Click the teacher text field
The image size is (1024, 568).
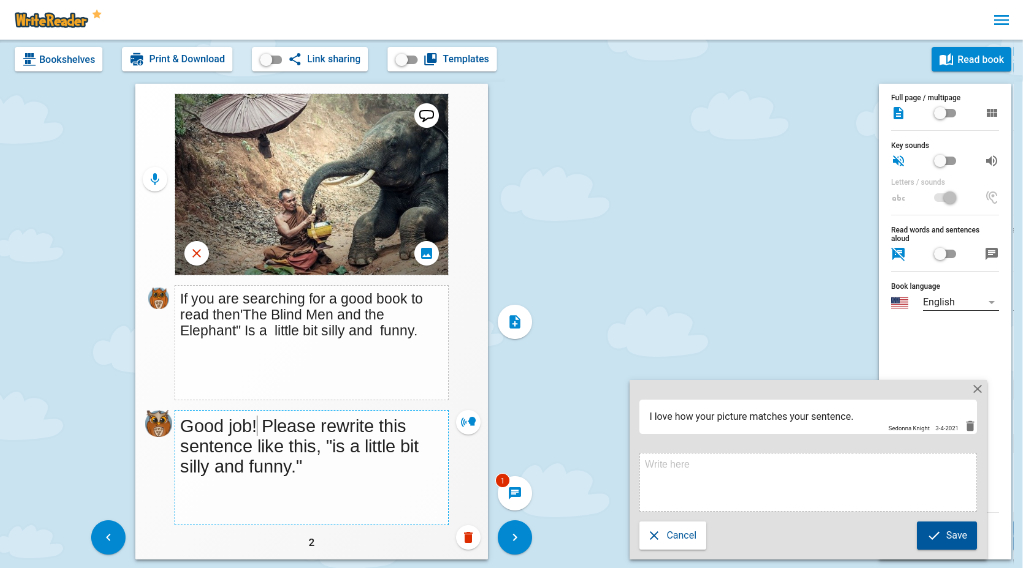click(312, 467)
